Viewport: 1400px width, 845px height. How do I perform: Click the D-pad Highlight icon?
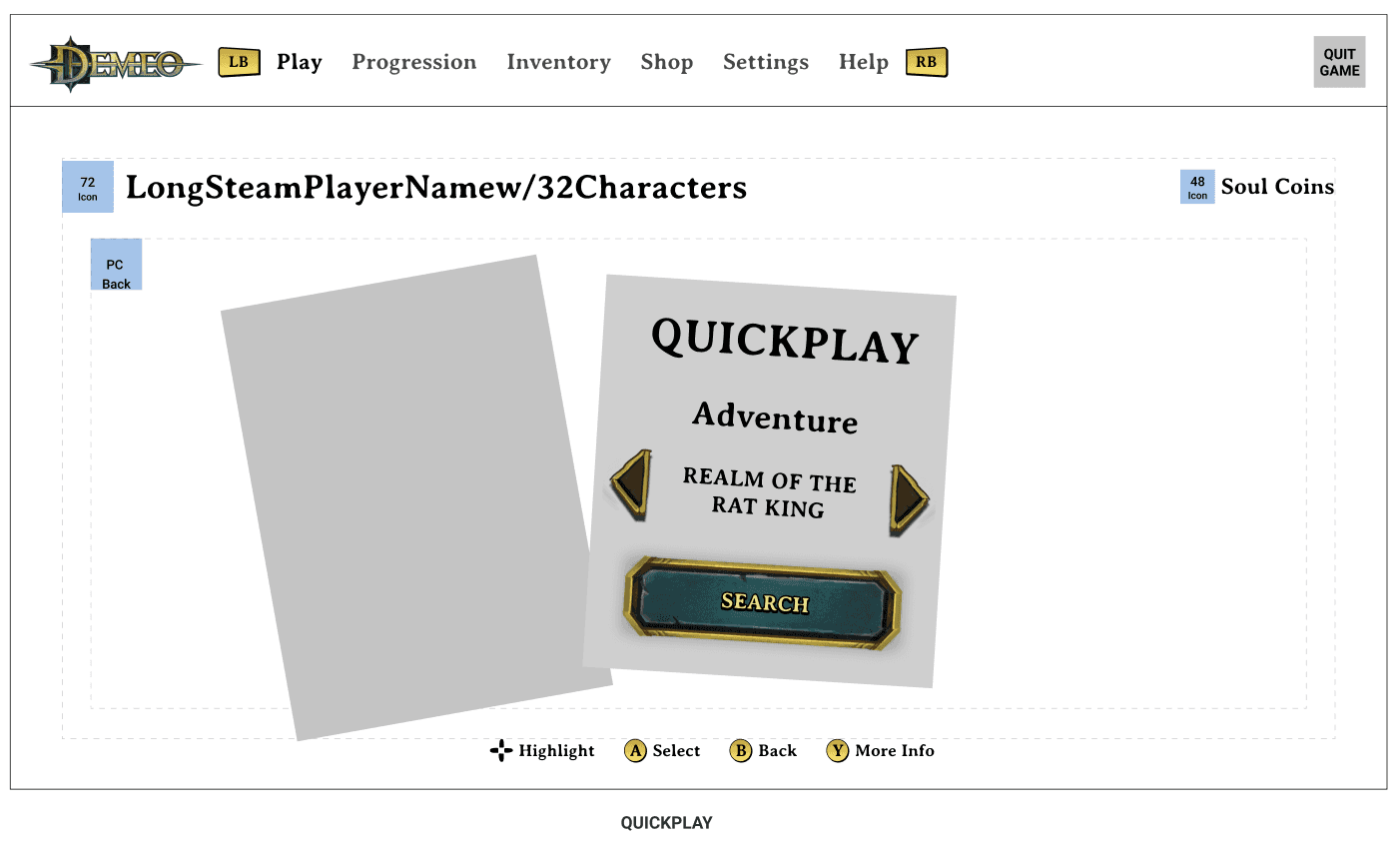tap(501, 751)
